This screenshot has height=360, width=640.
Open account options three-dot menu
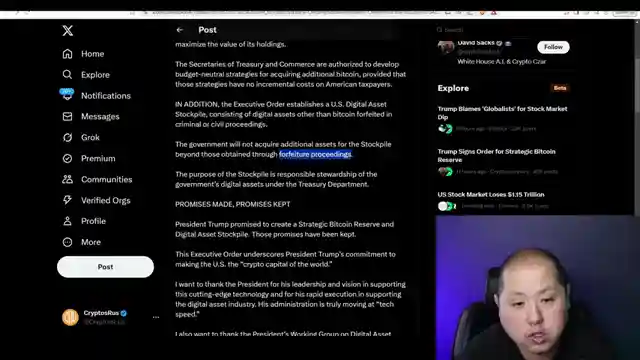[x=156, y=317]
